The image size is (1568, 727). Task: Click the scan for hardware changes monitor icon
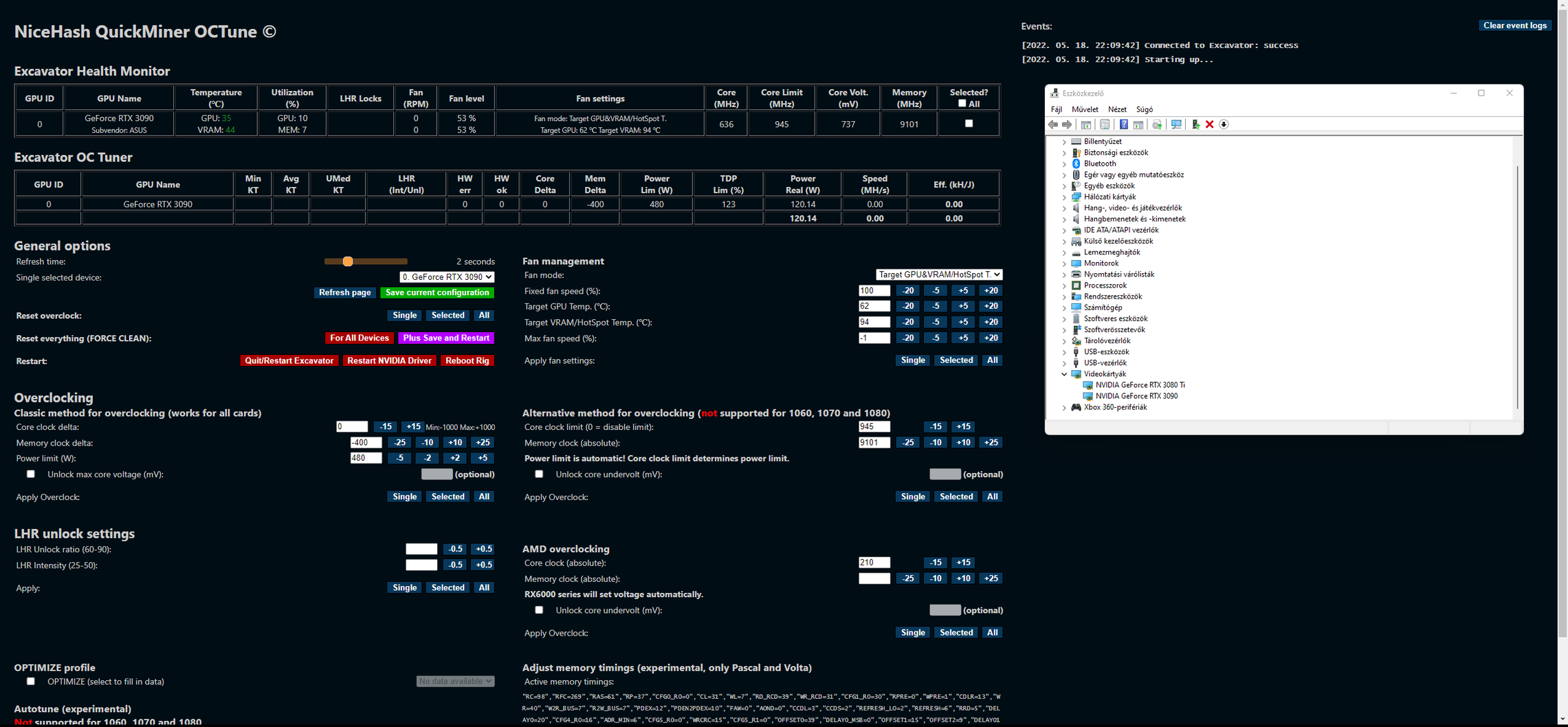click(x=1176, y=124)
